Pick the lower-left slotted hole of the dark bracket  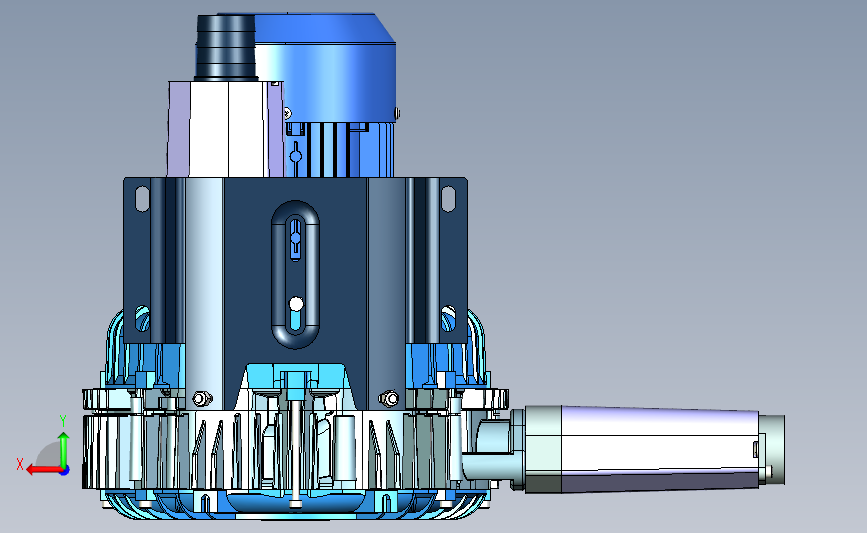click(143, 319)
